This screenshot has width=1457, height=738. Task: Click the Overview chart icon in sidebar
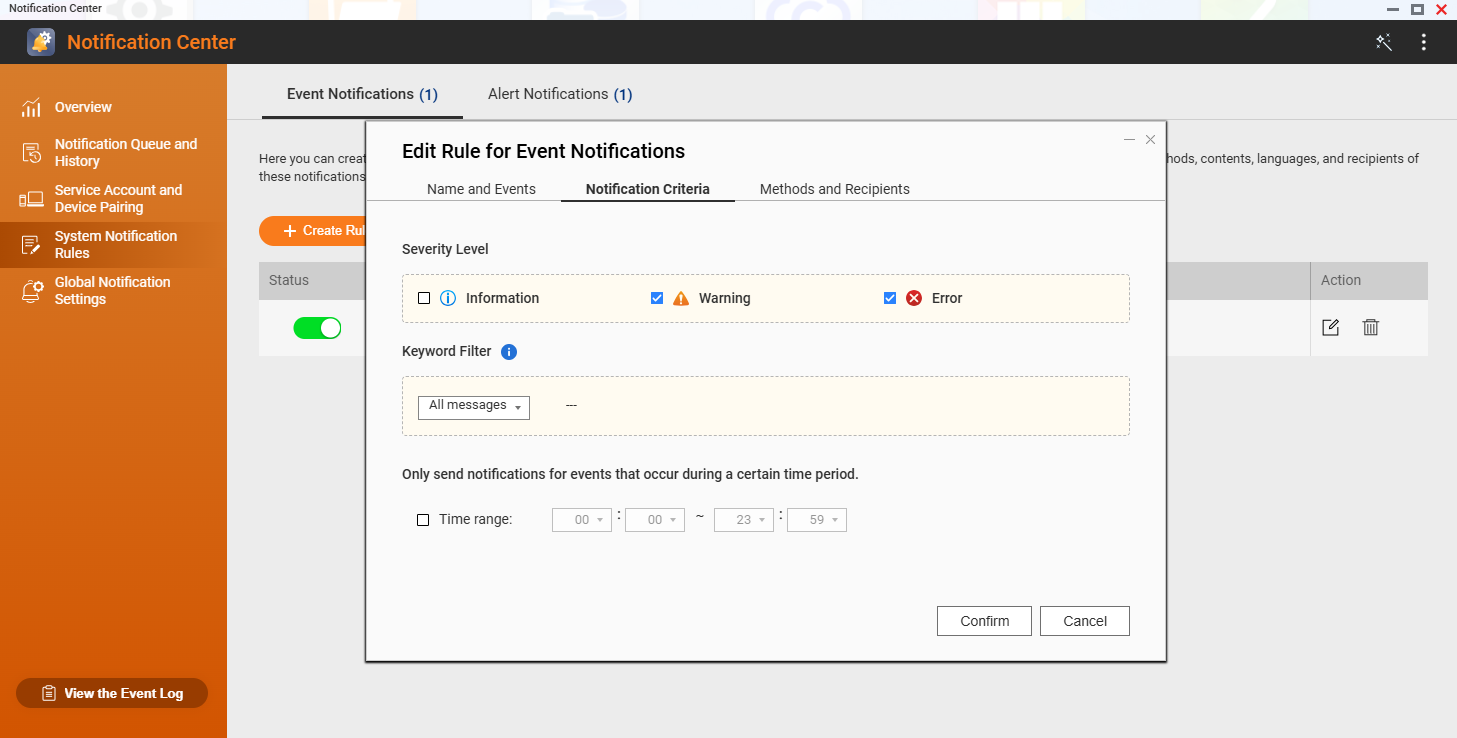pyautogui.click(x=31, y=107)
